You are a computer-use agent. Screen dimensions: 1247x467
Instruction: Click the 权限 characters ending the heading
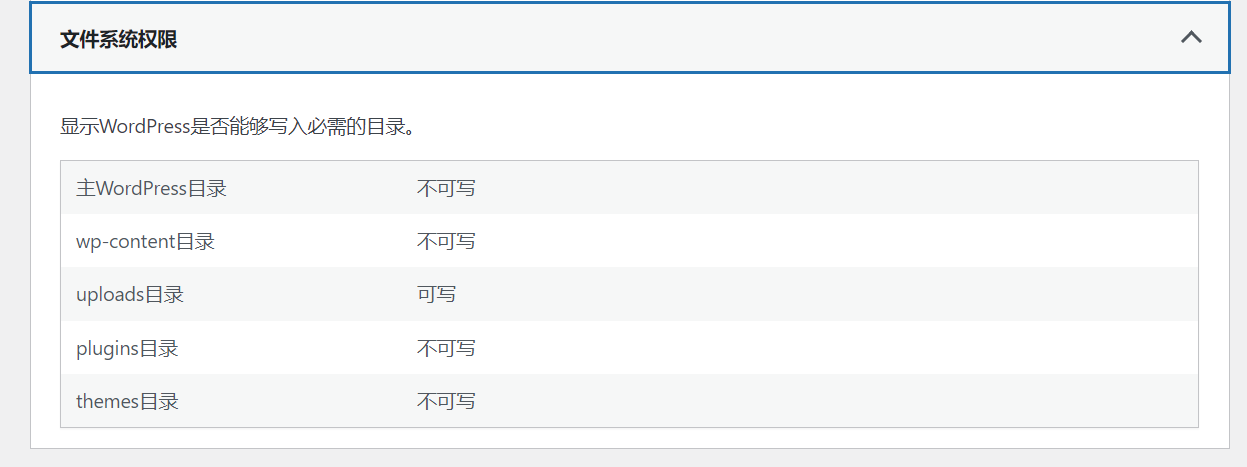(x=158, y=40)
